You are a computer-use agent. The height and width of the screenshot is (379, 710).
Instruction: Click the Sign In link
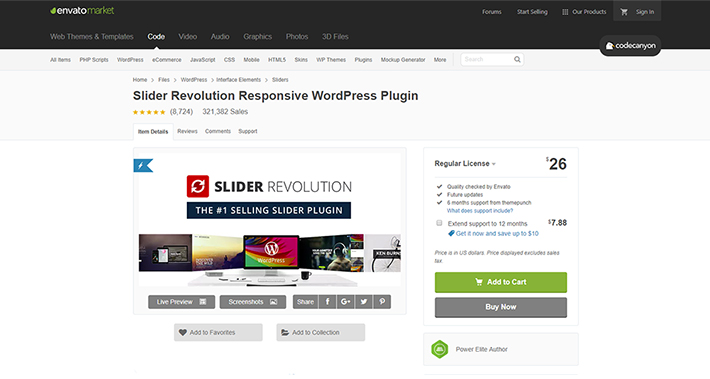645,12
